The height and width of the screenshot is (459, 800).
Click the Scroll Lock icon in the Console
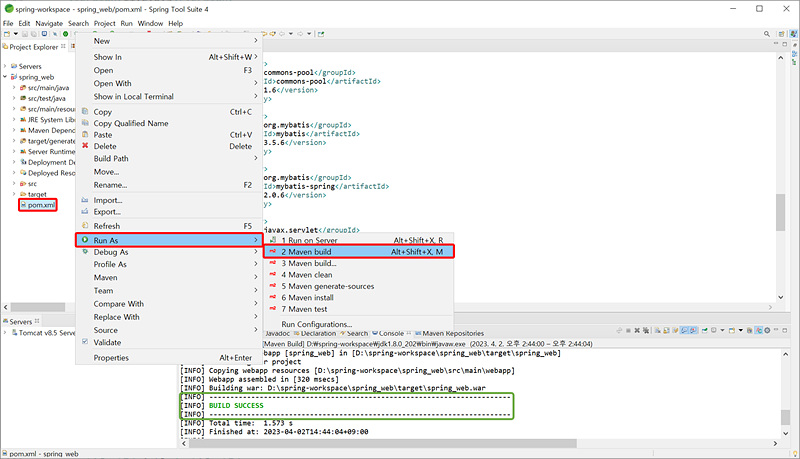point(666,330)
